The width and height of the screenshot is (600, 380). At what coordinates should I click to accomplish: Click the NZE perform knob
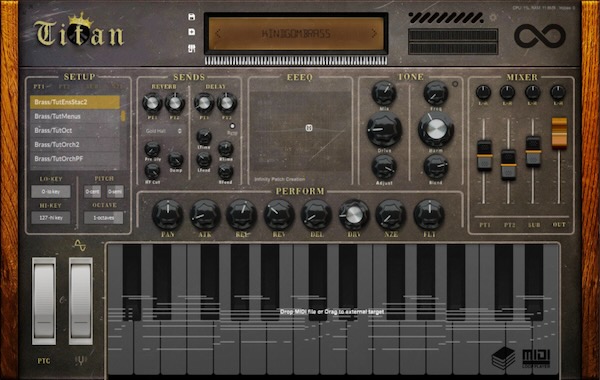point(391,215)
